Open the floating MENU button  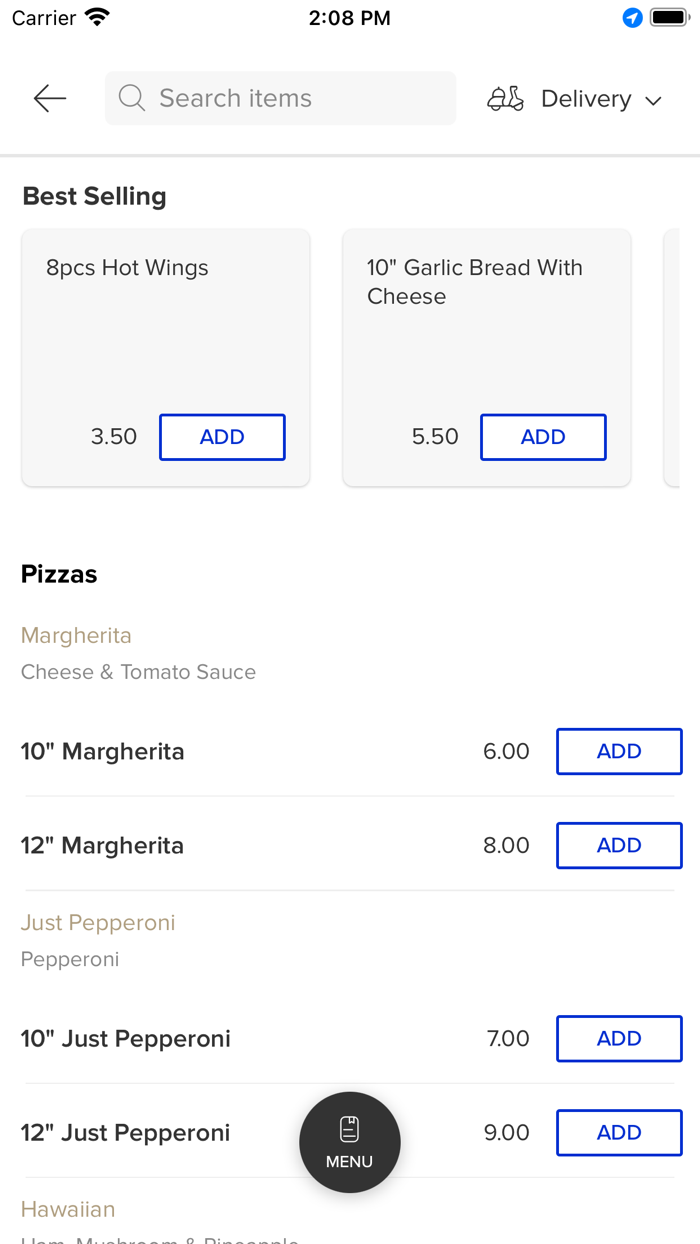350,1142
